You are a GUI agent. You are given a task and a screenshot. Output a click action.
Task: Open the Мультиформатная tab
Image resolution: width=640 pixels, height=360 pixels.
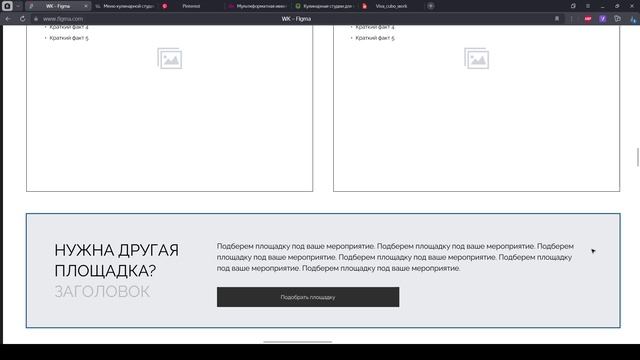(257, 6)
